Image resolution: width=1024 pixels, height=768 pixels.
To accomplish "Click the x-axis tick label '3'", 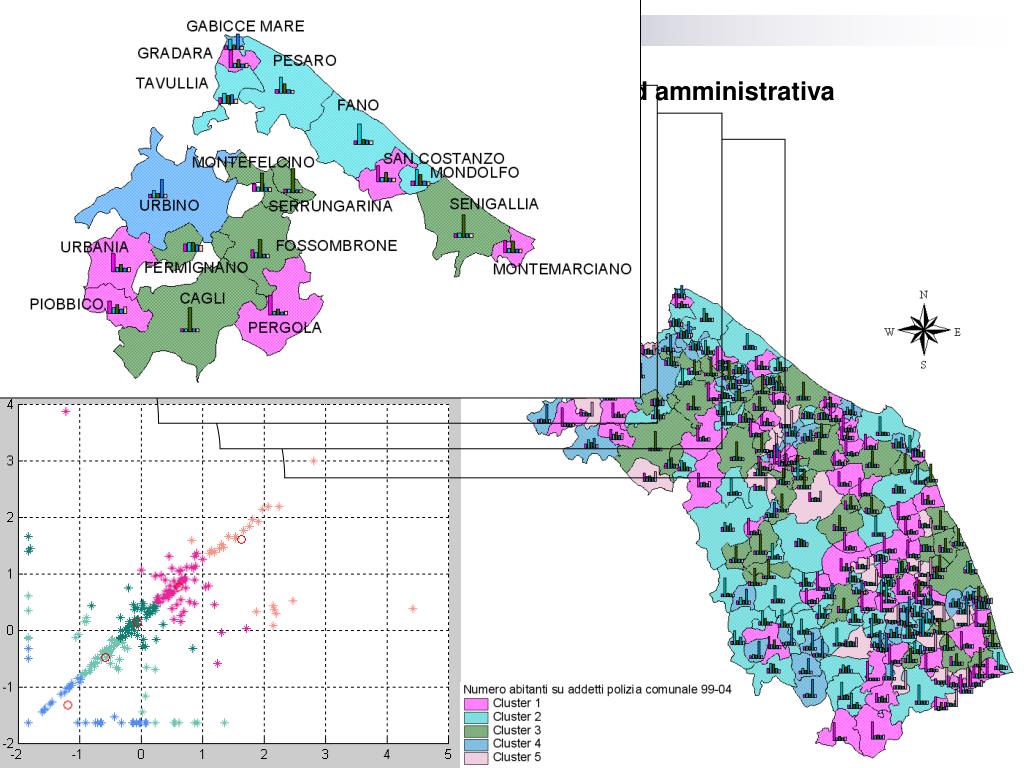I will click(x=325, y=755).
